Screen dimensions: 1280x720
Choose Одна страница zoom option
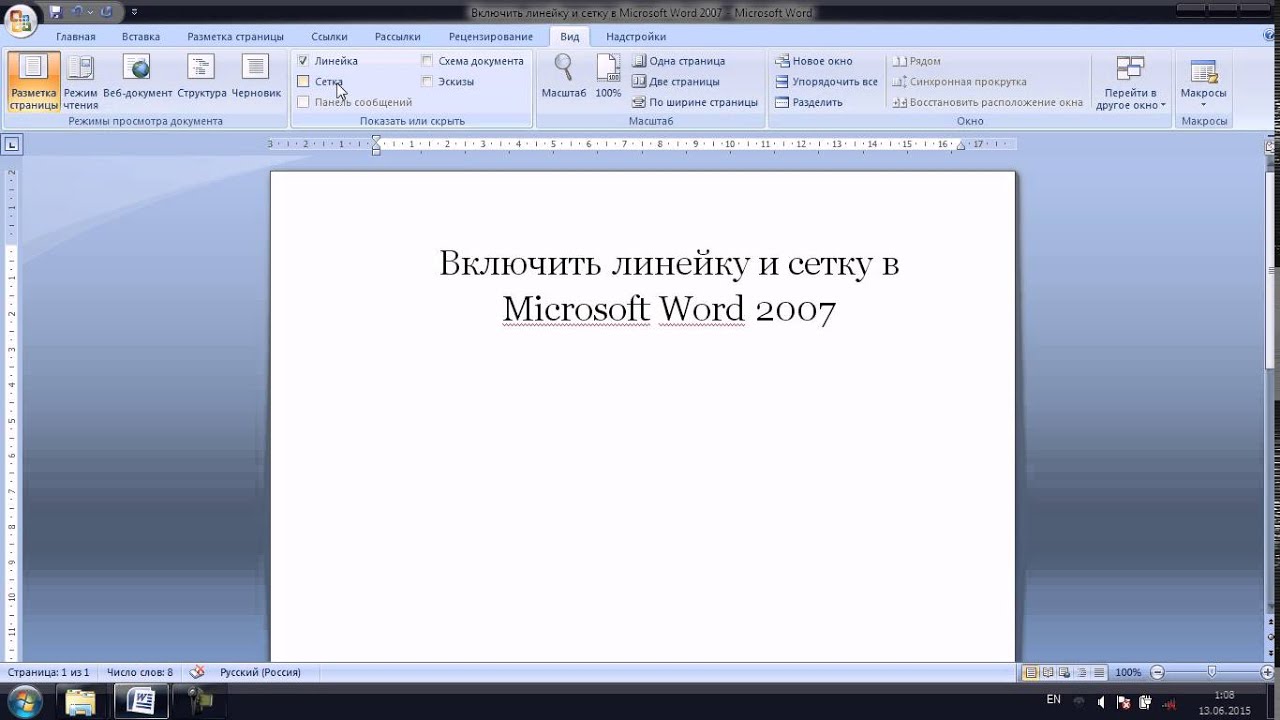click(x=679, y=61)
